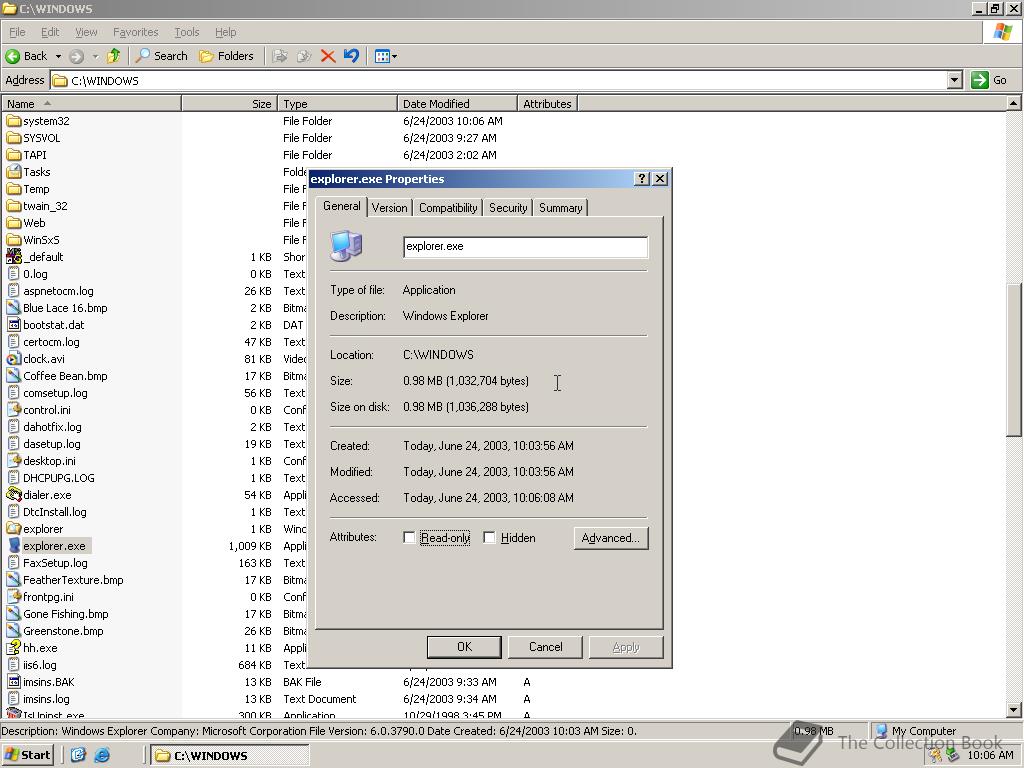Select the imsins.BAK file icon

pos(14,682)
